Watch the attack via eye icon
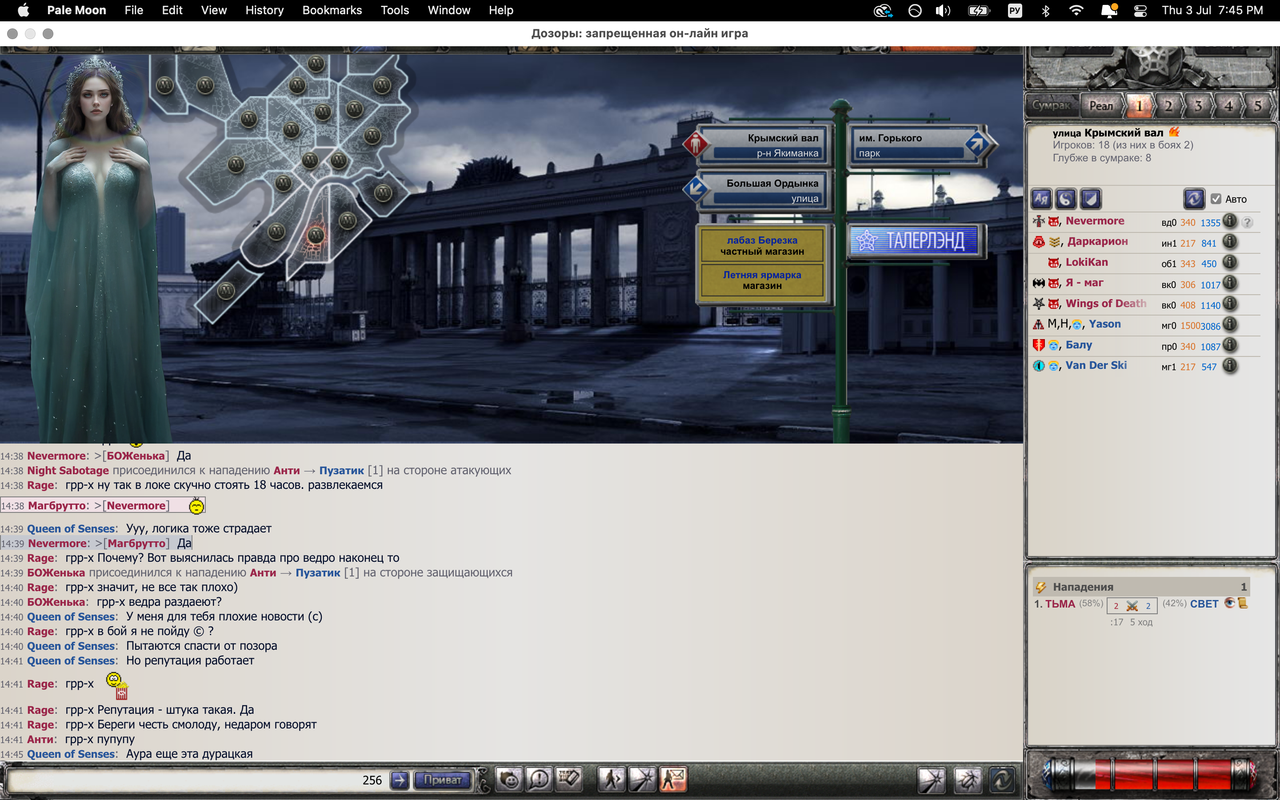The height and width of the screenshot is (800, 1280). pyautogui.click(x=1230, y=603)
